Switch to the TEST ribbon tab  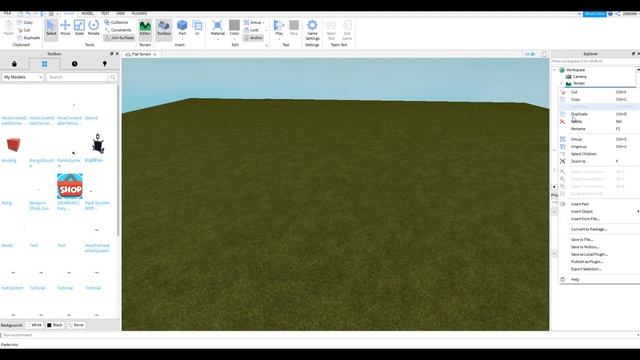pos(105,13)
